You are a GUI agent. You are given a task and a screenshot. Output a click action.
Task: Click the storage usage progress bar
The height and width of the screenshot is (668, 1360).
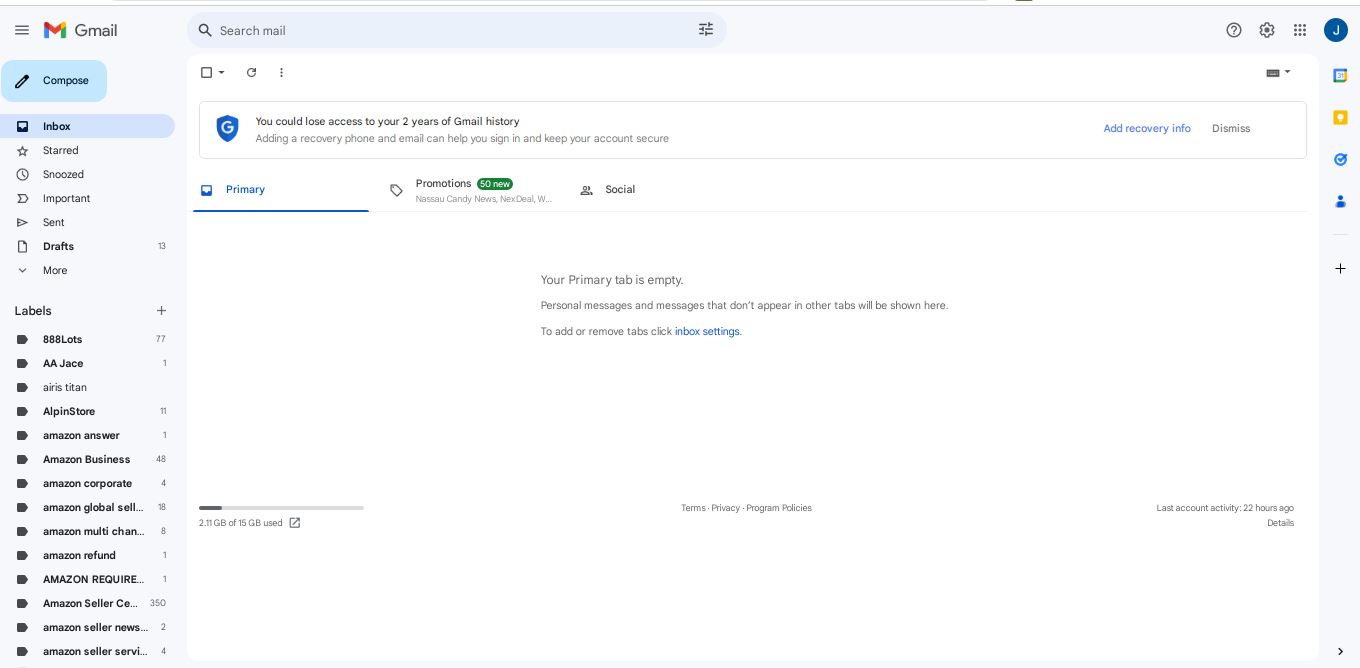tap(281, 508)
